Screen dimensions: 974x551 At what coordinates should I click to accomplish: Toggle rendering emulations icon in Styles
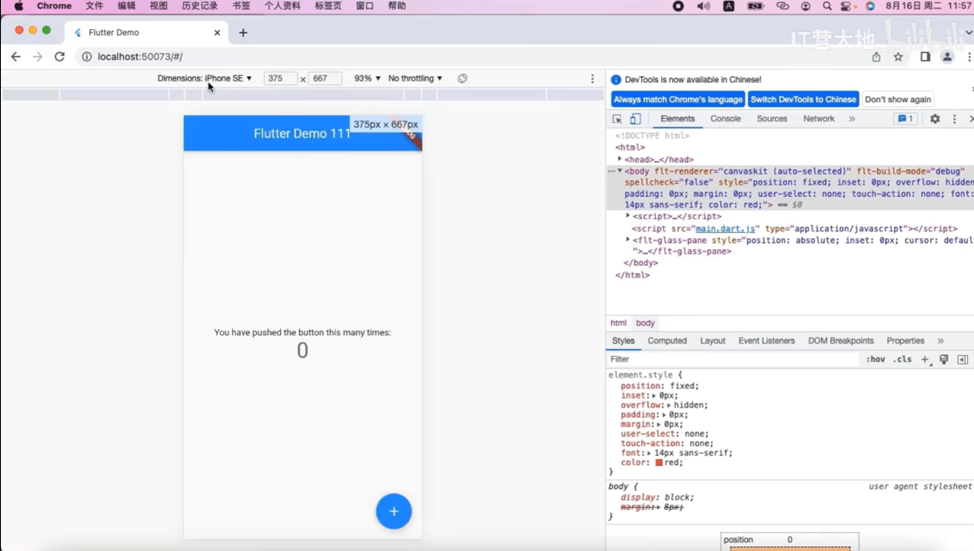click(x=944, y=359)
